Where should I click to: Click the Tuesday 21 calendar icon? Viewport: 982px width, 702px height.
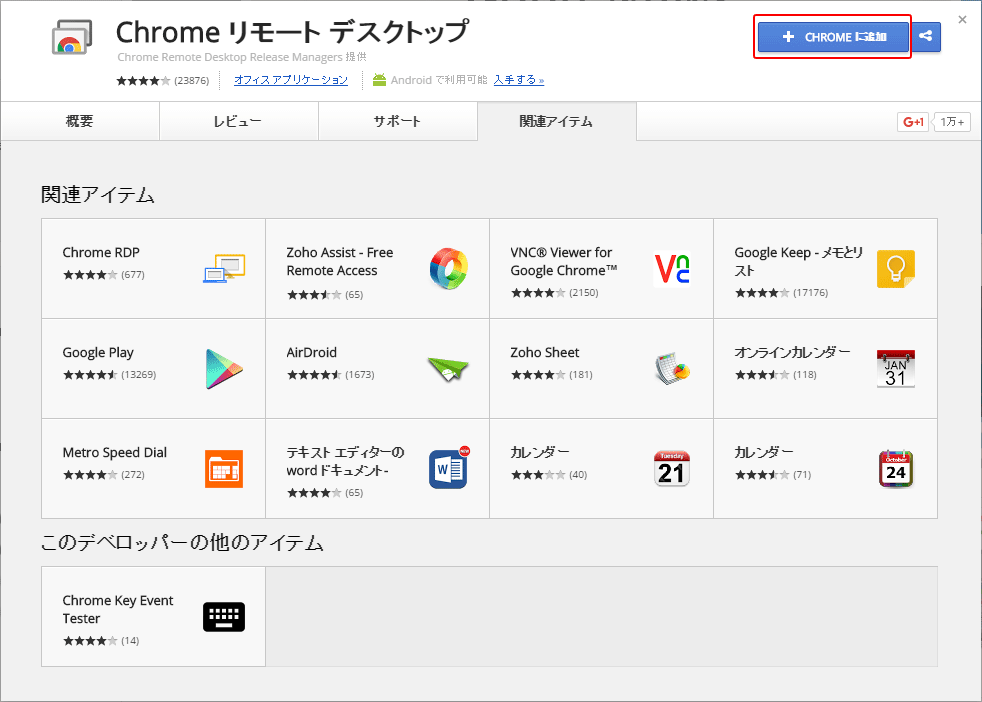point(672,468)
